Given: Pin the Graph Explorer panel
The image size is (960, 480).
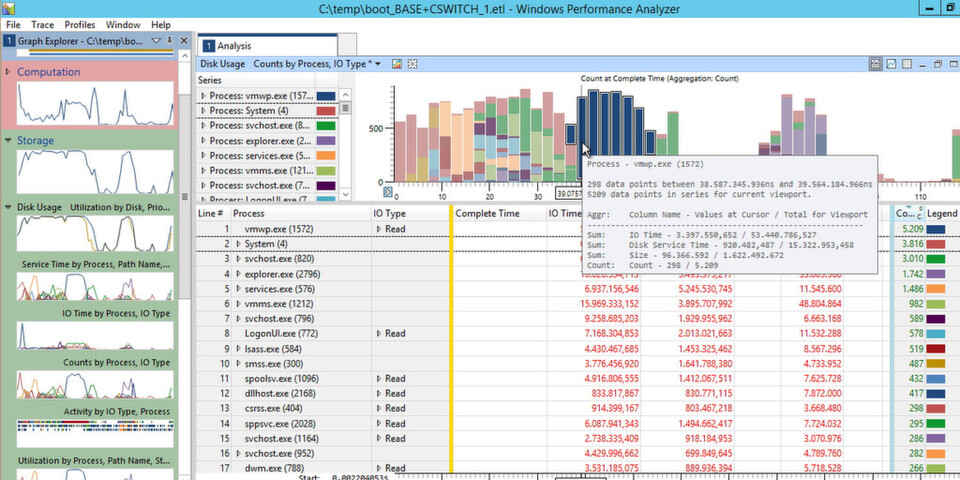Looking at the screenshot, I should click(x=170, y=41).
